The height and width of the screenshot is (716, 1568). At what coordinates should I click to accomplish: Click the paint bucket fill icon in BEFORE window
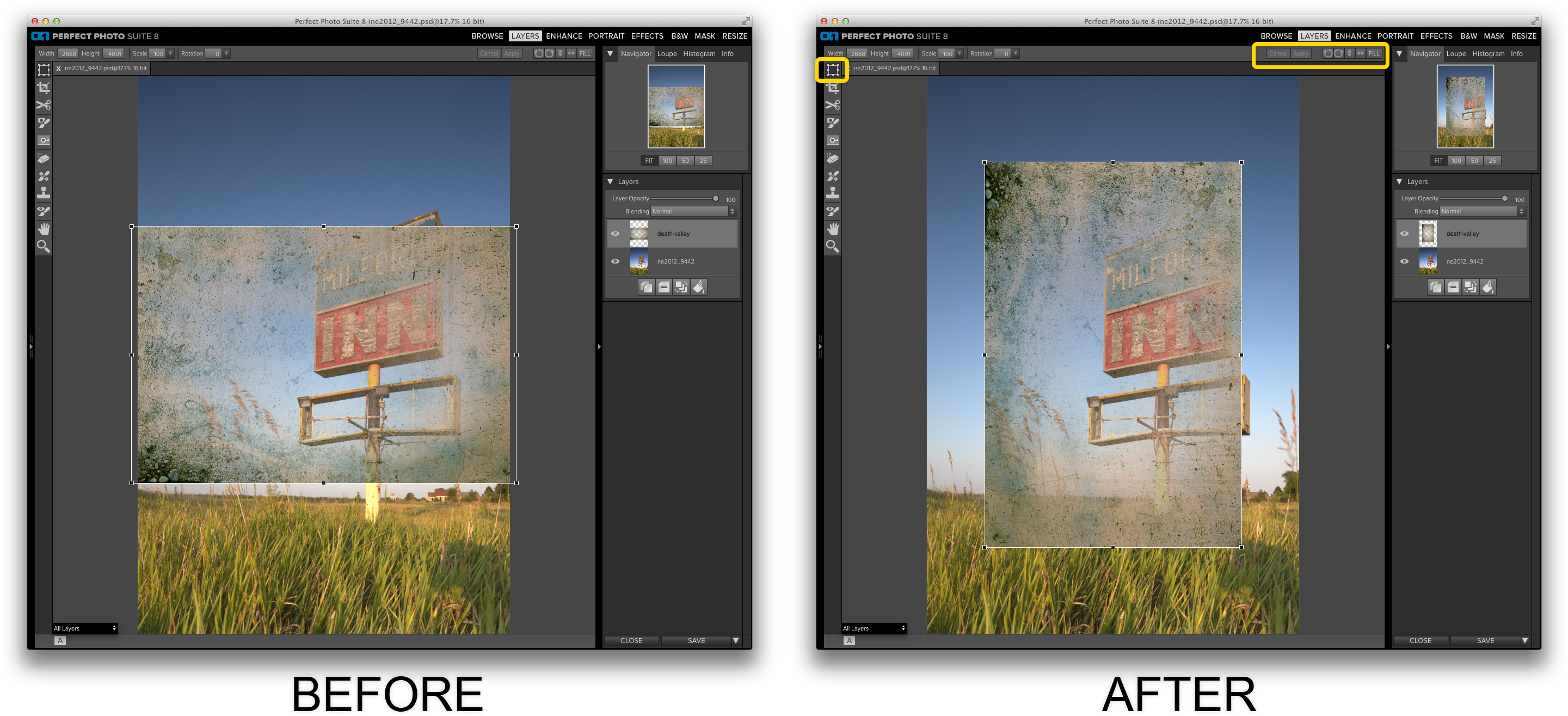point(699,287)
